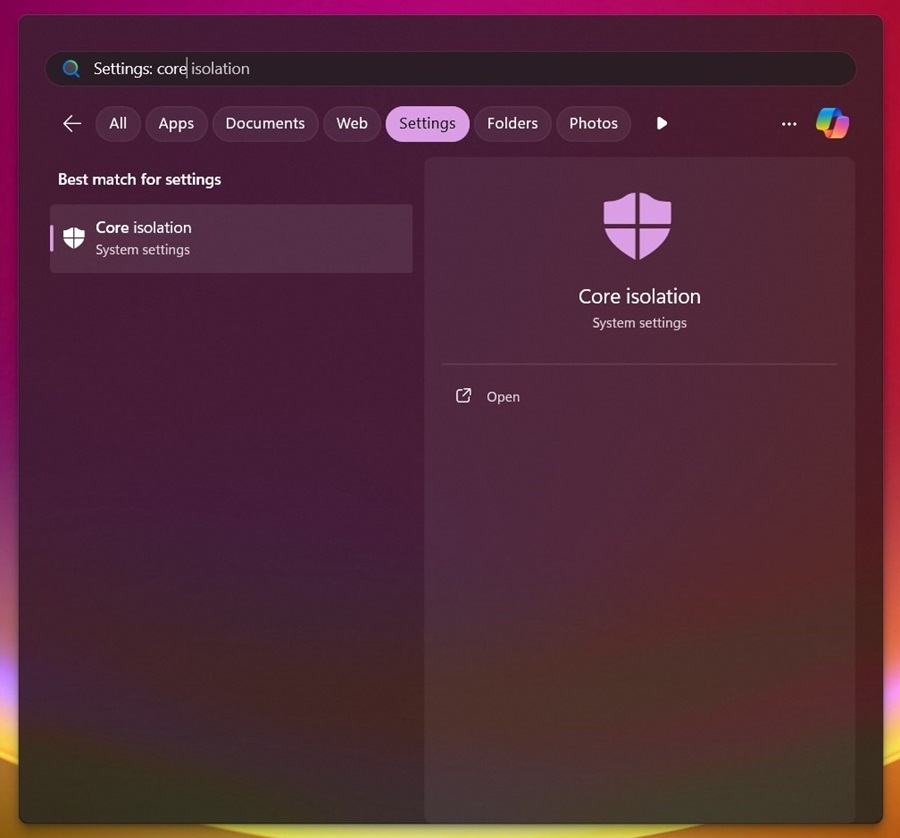Switch to the Apps filter tab
Image resolution: width=900 pixels, height=838 pixels.
tap(176, 123)
